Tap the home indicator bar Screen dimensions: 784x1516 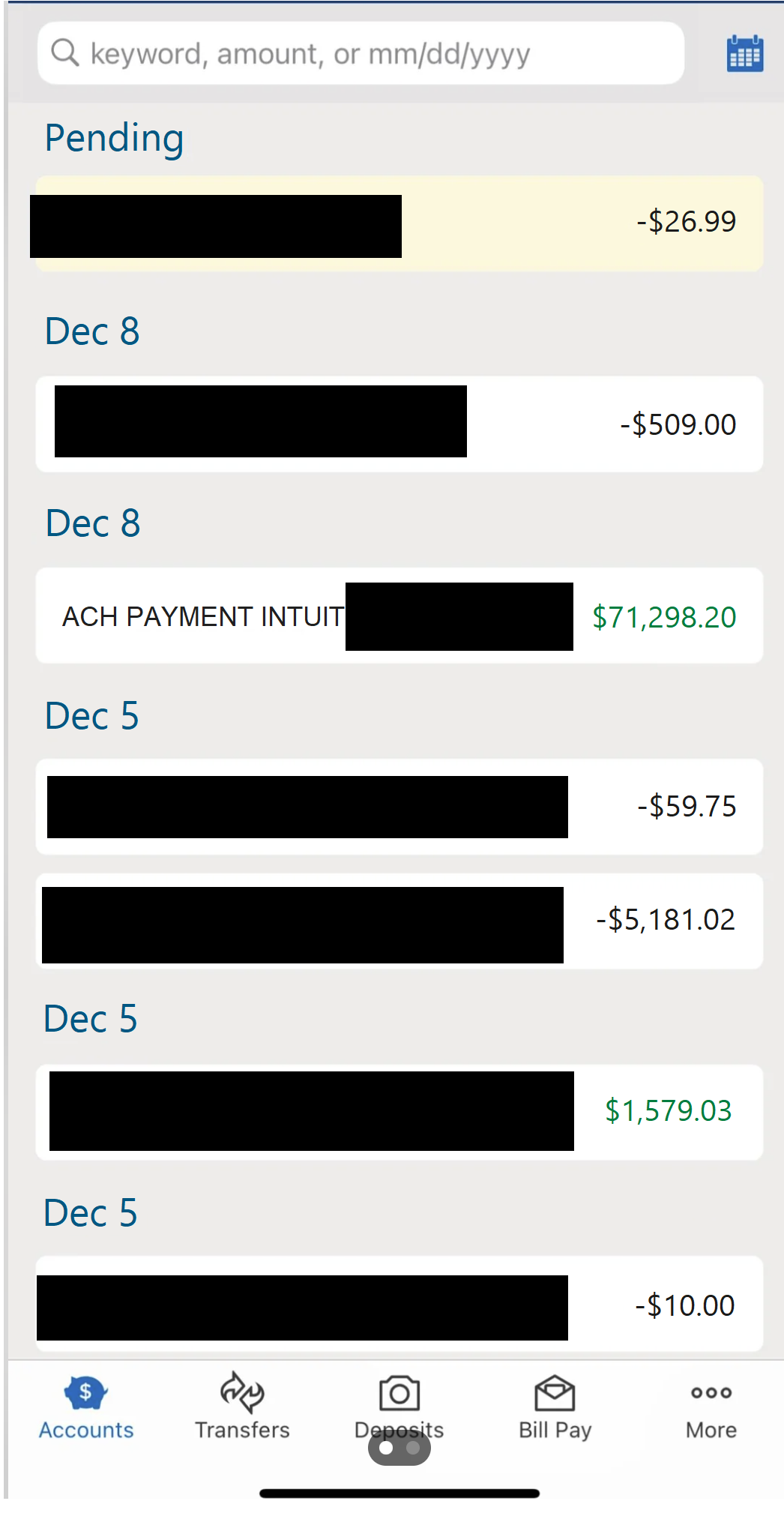[x=399, y=1494]
